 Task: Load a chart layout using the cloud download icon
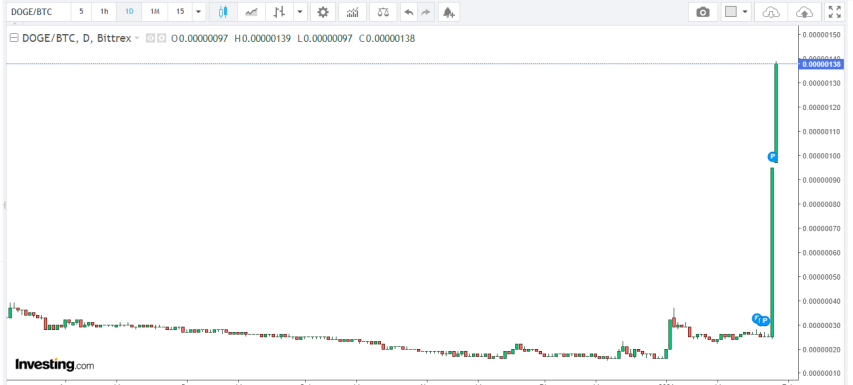771,12
